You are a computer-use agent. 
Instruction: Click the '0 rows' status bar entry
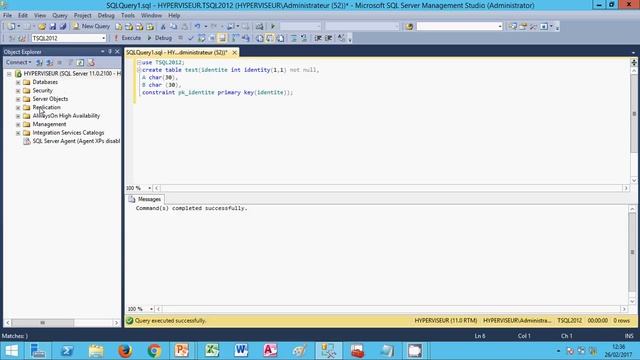[621, 321]
